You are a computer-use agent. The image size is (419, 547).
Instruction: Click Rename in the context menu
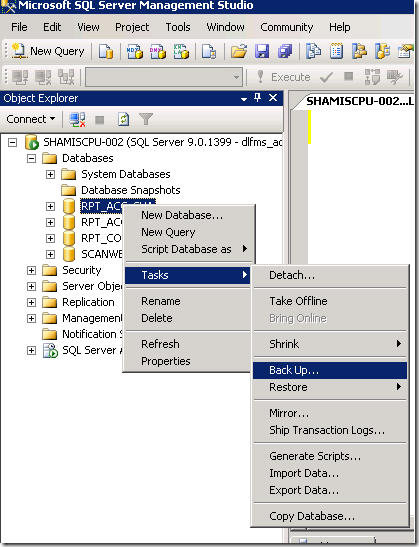tap(188, 301)
